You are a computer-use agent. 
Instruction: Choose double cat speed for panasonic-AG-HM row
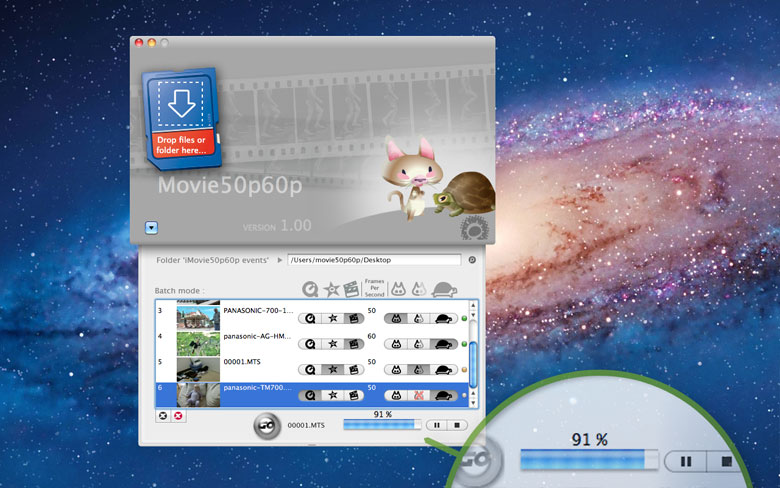[x=418, y=344]
